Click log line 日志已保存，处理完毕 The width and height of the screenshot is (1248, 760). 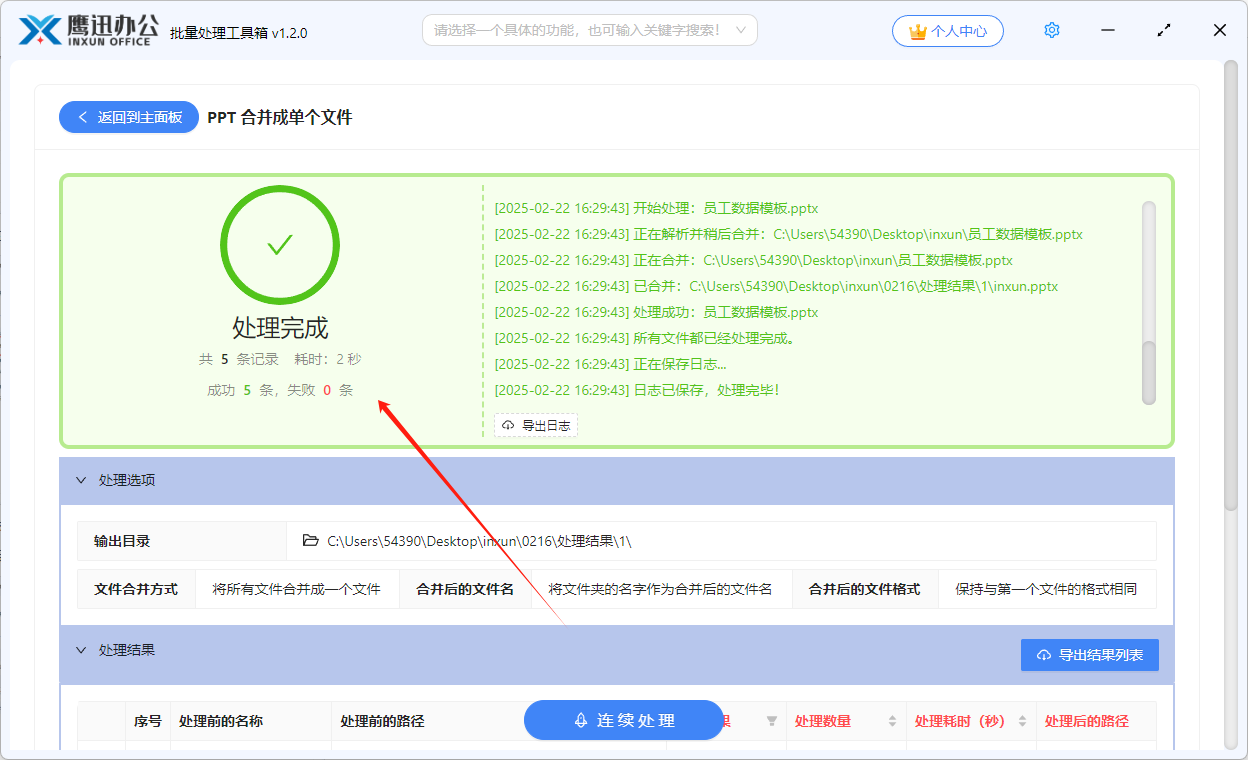(636, 390)
